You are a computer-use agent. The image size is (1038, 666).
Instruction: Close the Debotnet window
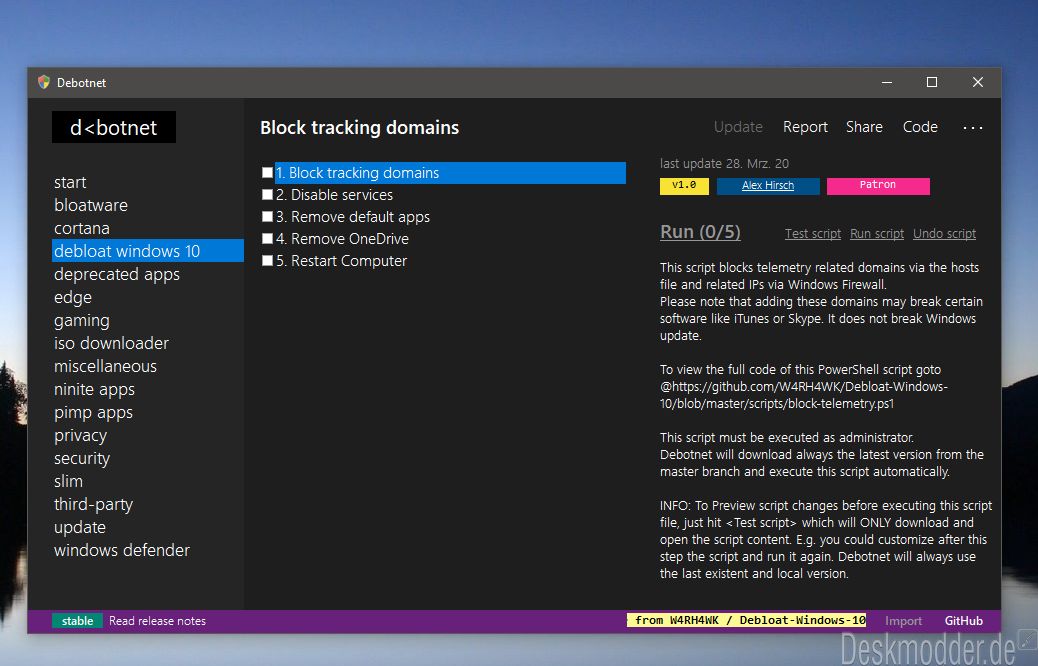tap(978, 82)
